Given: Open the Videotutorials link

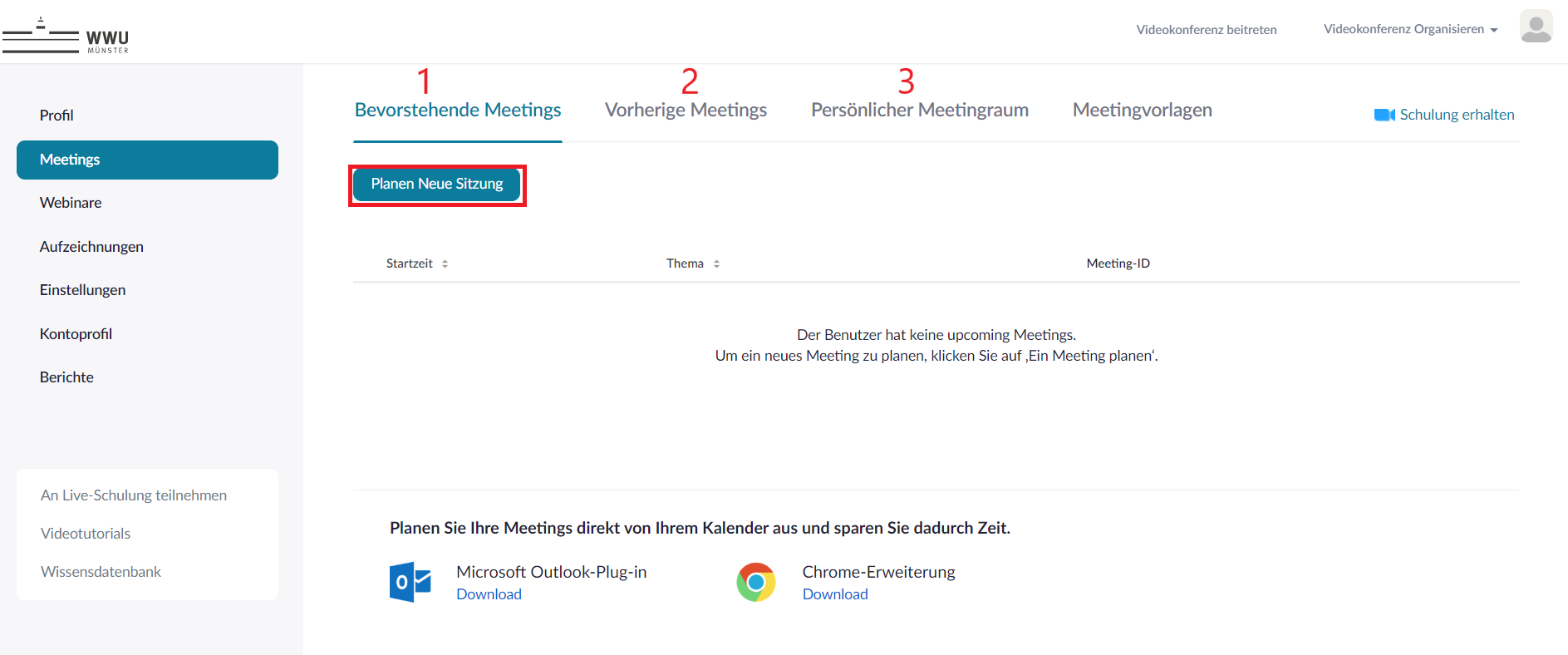Looking at the screenshot, I should 86,534.
